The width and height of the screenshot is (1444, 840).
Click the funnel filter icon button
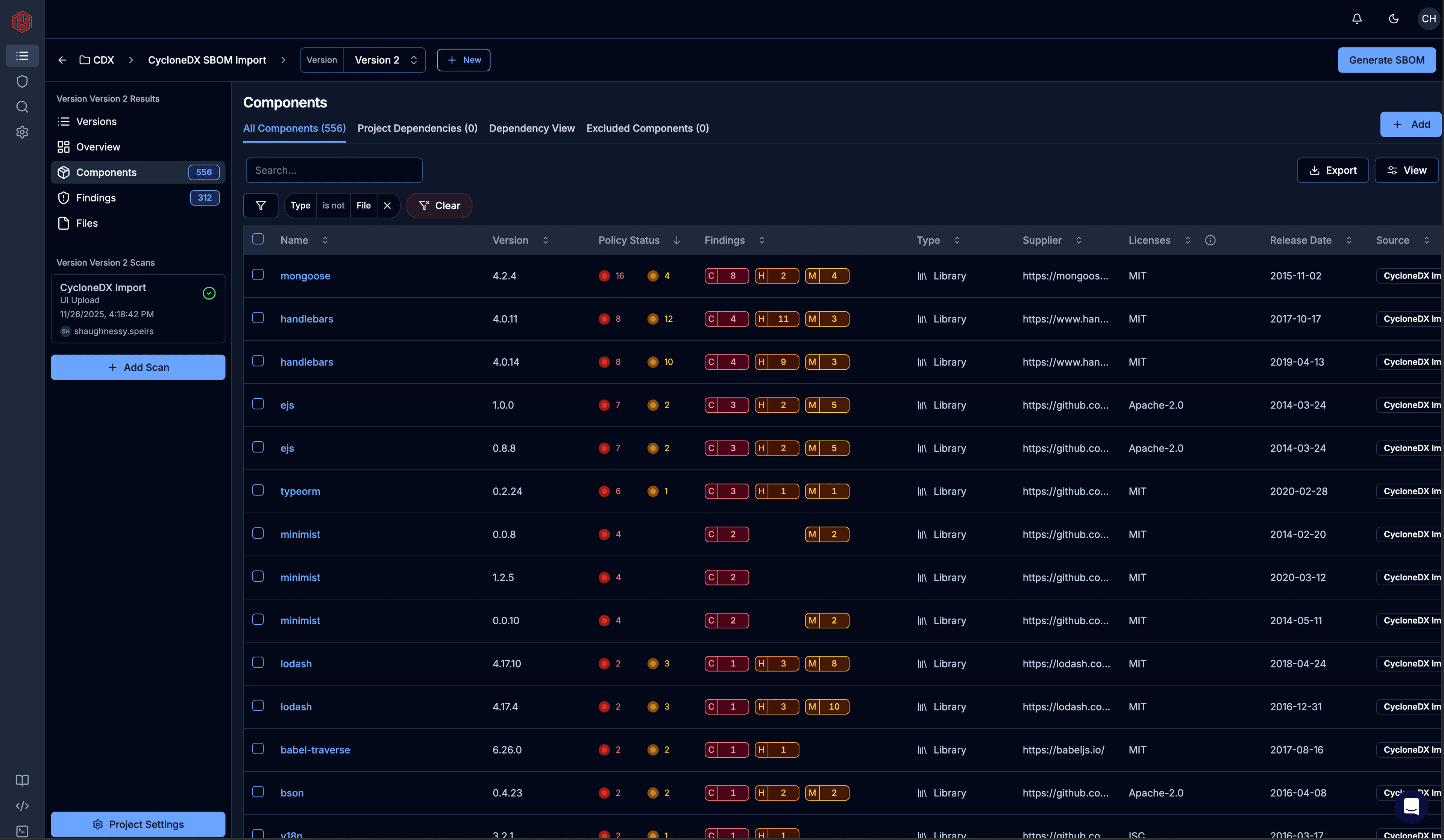click(x=261, y=206)
